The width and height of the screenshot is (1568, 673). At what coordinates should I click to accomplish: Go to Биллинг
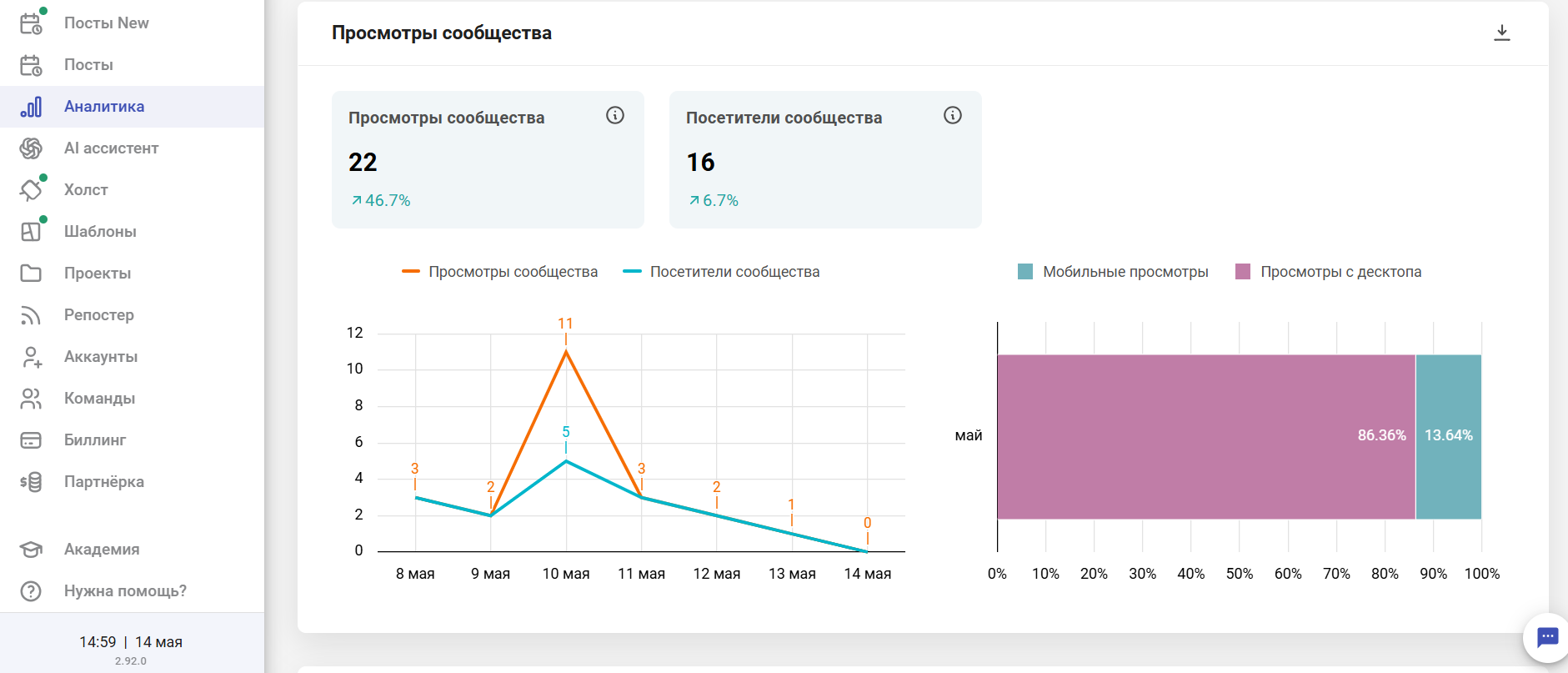(x=95, y=440)
